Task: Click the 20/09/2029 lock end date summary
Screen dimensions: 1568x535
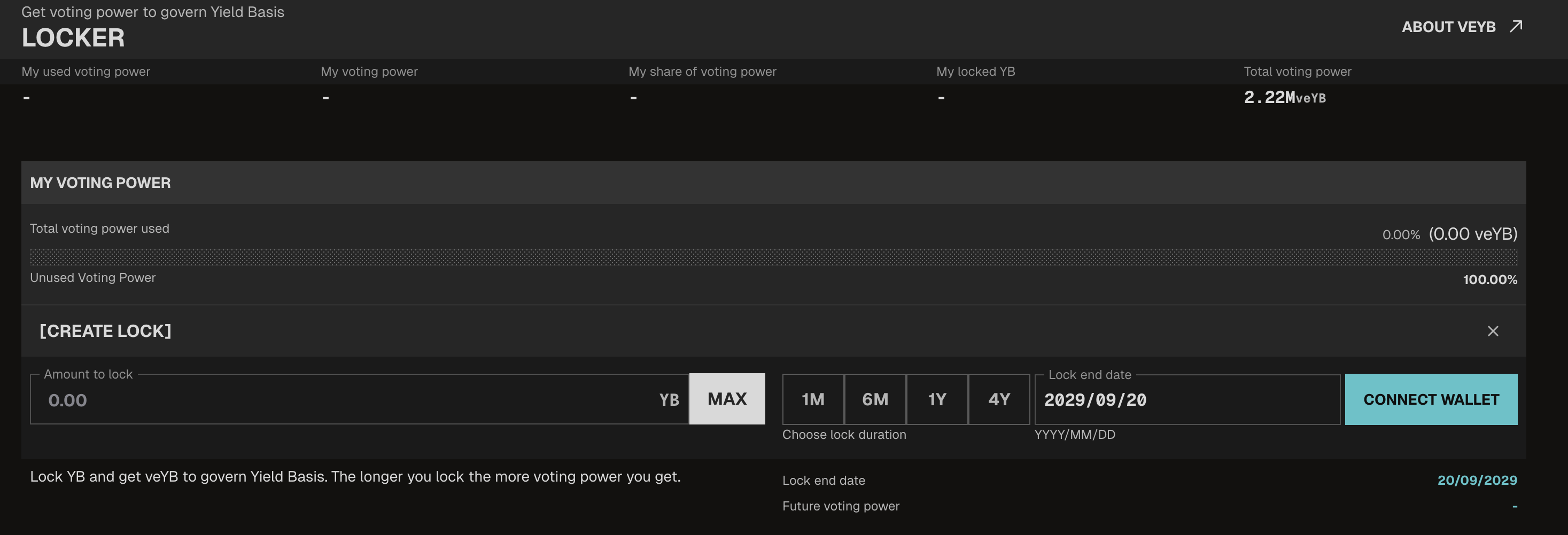Action: (1477, 479)
